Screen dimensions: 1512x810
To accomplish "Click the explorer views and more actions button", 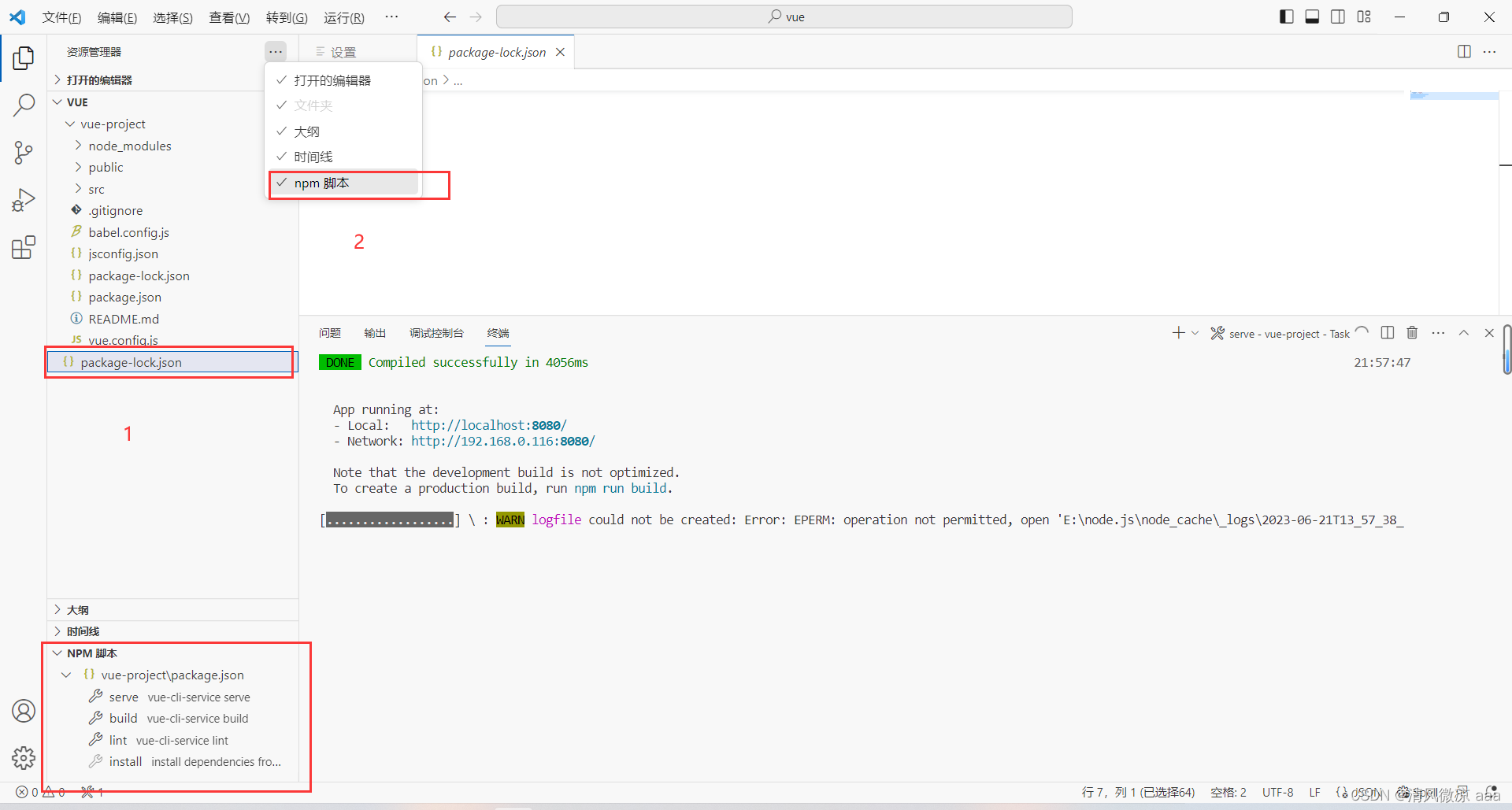I will point(275,52).
